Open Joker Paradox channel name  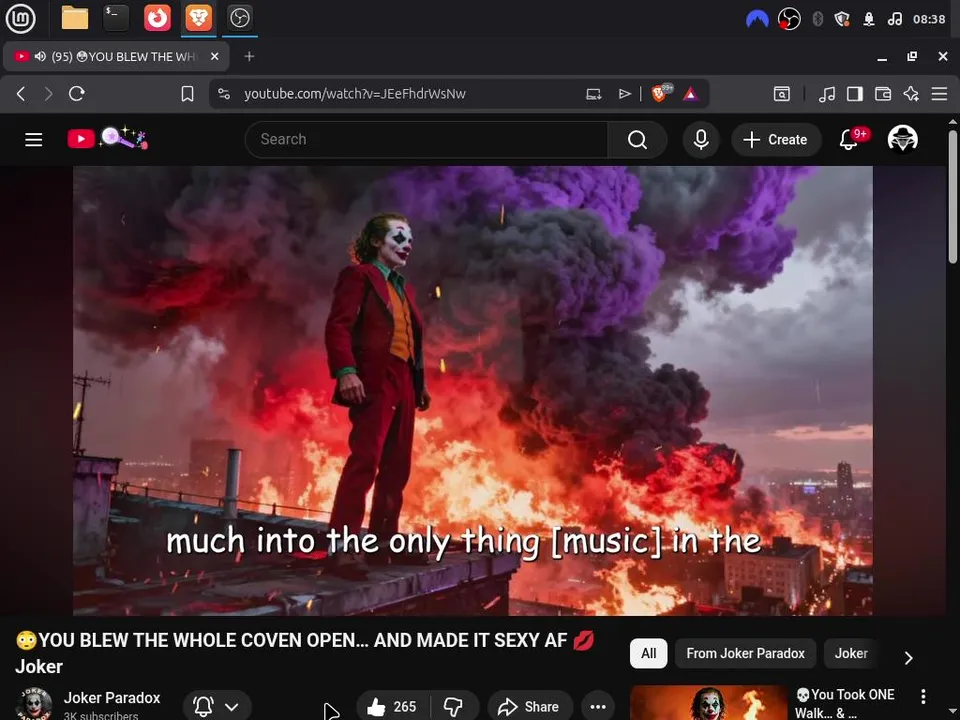112,697
